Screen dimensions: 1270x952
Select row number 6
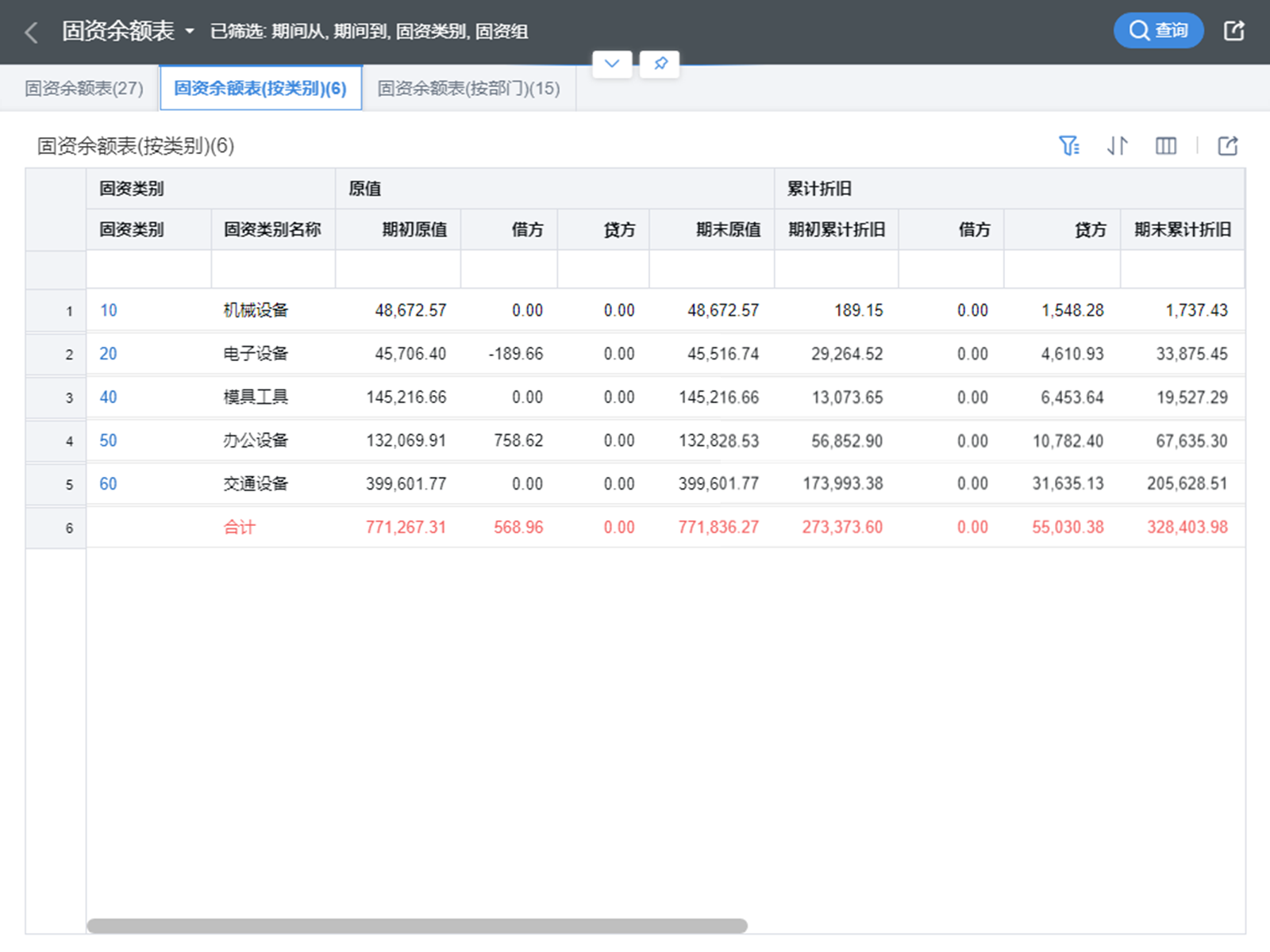point(56,528)
